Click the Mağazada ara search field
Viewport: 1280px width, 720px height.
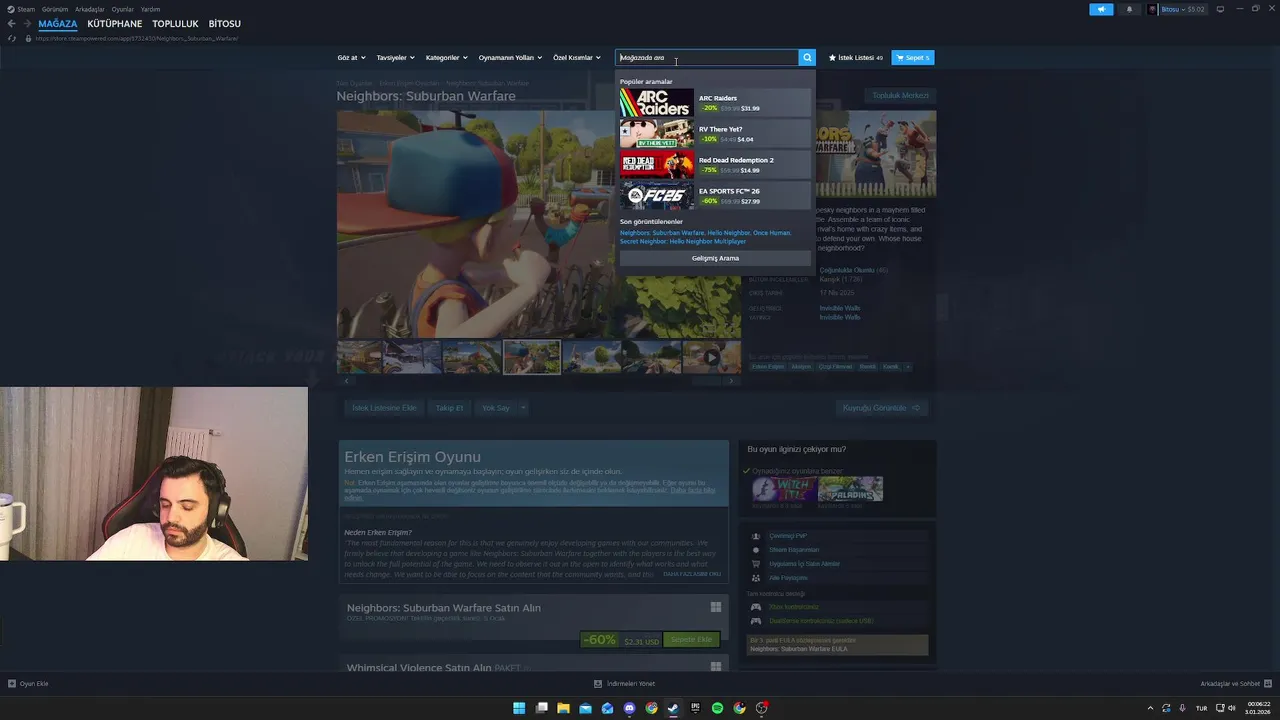[707, 58]
